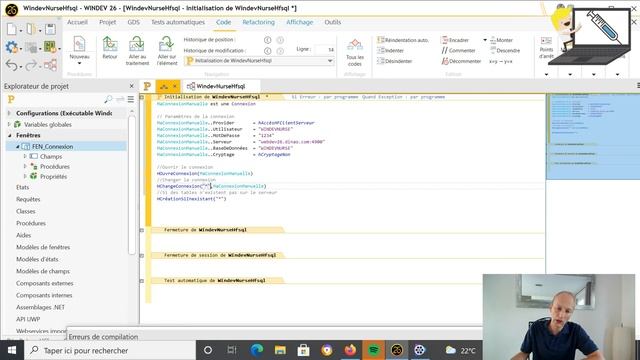640x360 pixels.
Task: Click the save floppy disk icon
Action: click(51, 29)
